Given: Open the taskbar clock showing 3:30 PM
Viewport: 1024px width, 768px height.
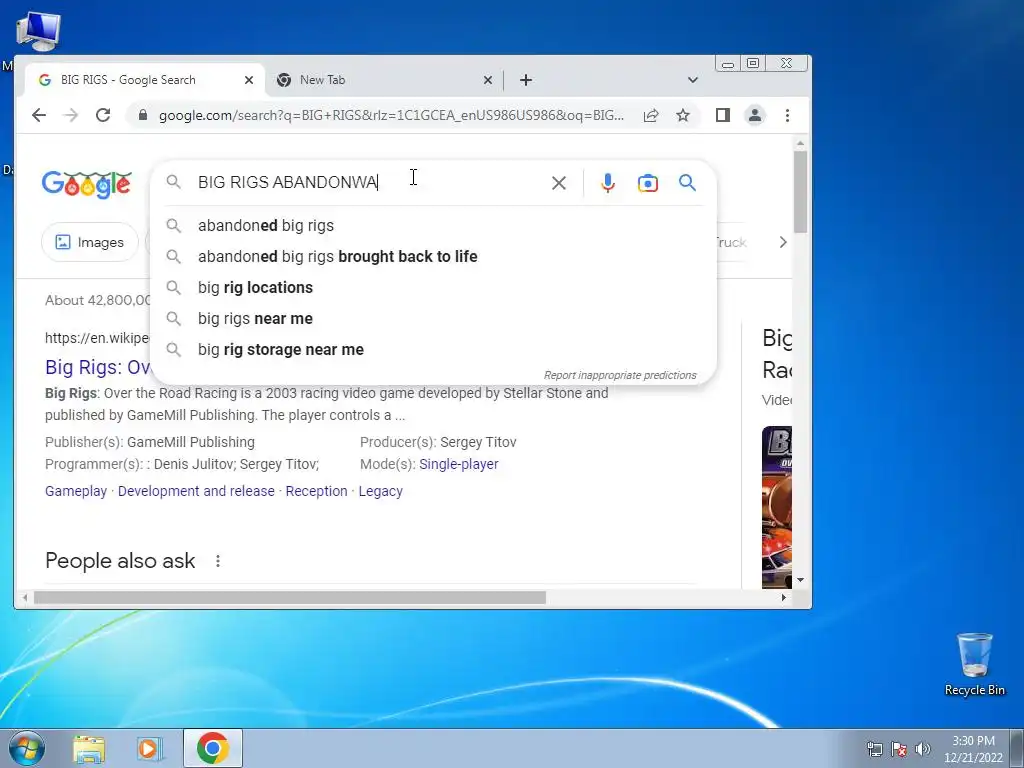Looking at the screenshot, I should coord(973,749).
